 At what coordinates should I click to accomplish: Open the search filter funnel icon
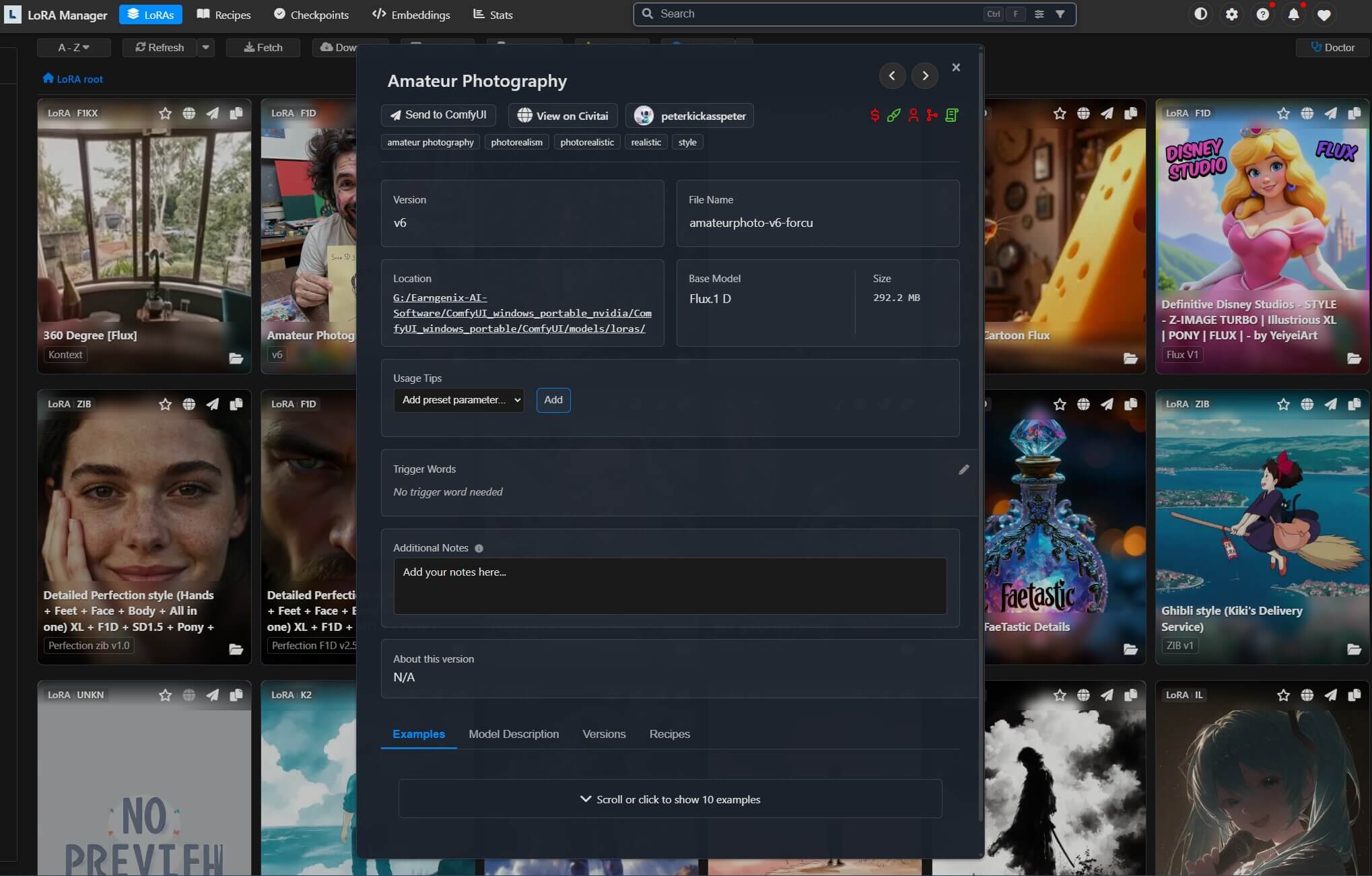click(1060, 14)
